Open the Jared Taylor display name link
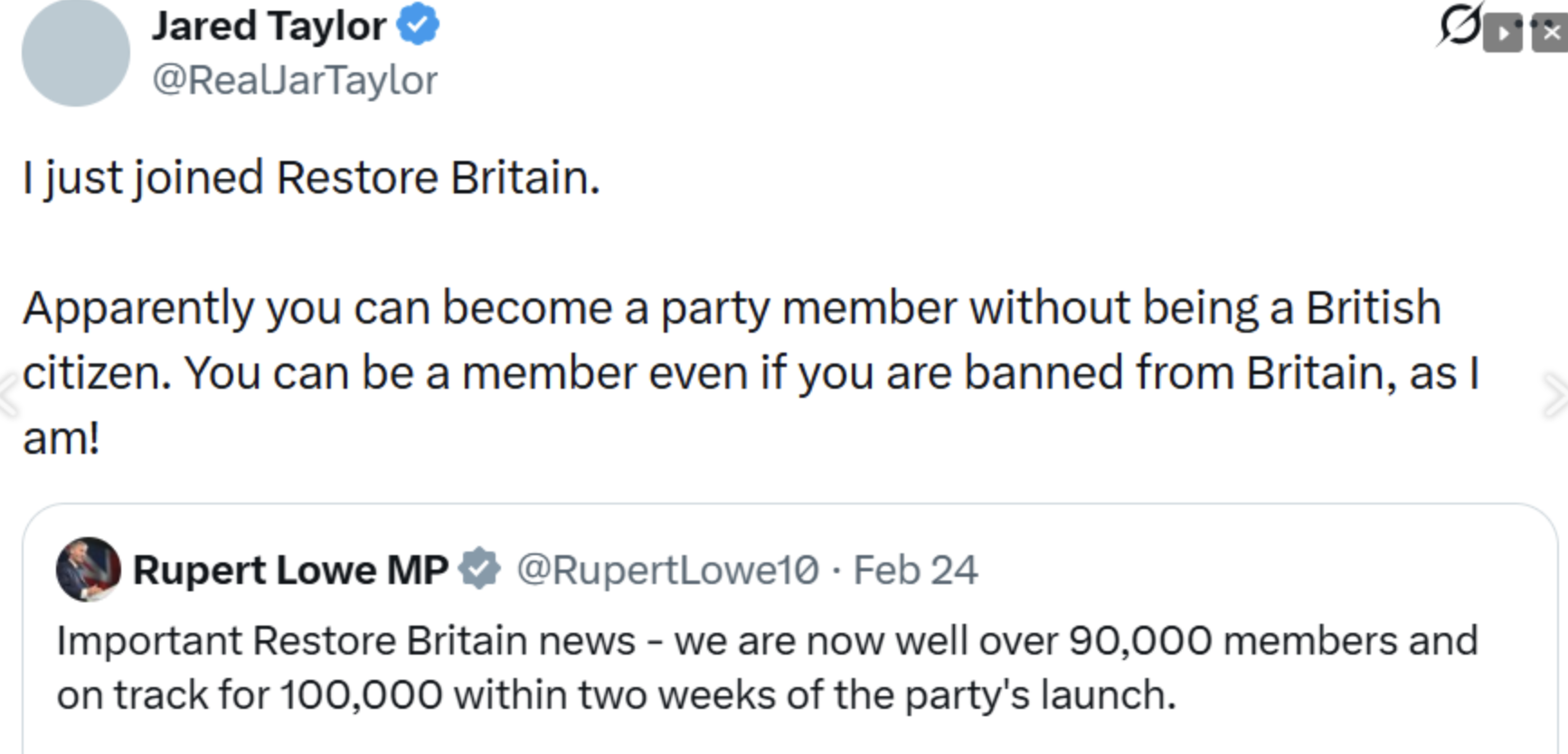The image size is (1568, 754). [269, 25]
